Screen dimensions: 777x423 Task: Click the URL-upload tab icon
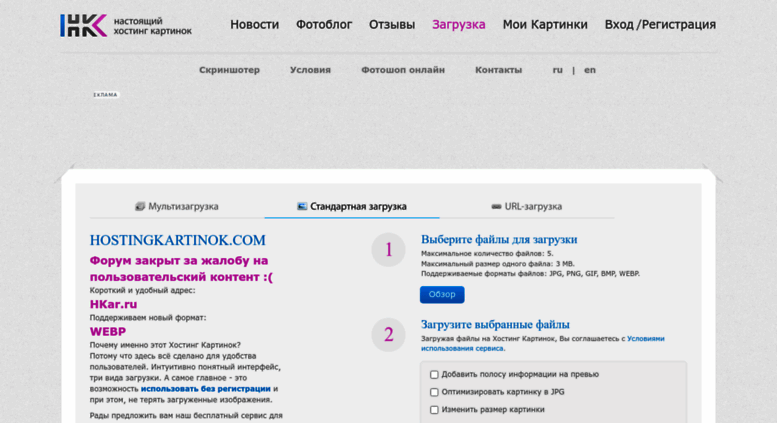click(x=496, y=207)
